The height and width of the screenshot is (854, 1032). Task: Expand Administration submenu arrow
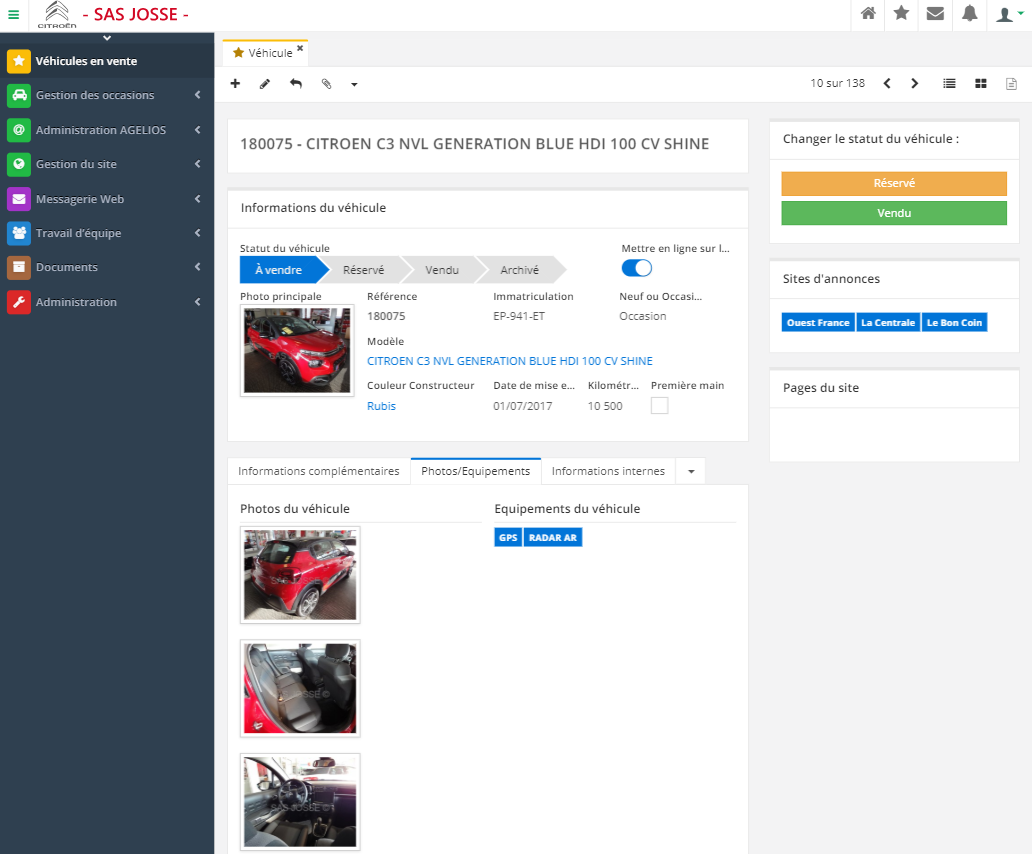click(197, 302)
